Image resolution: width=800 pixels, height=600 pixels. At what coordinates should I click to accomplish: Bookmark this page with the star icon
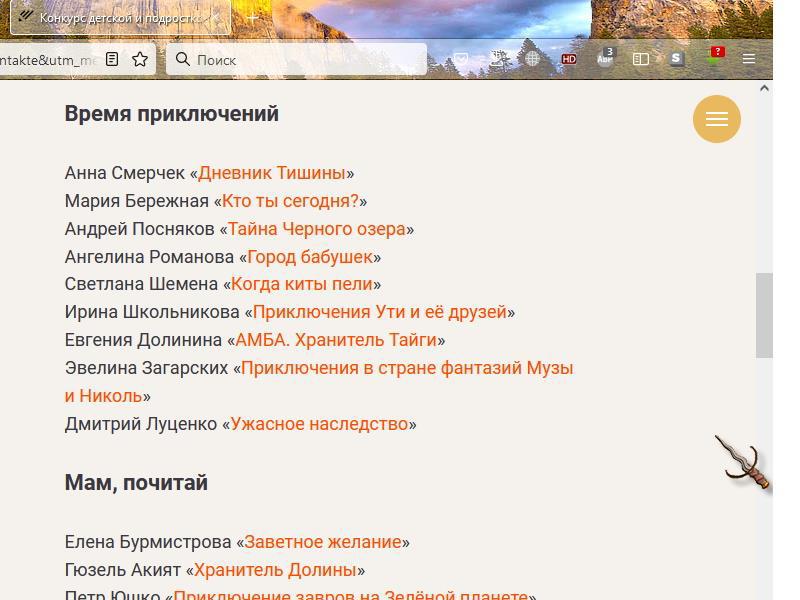click(140, 59)
